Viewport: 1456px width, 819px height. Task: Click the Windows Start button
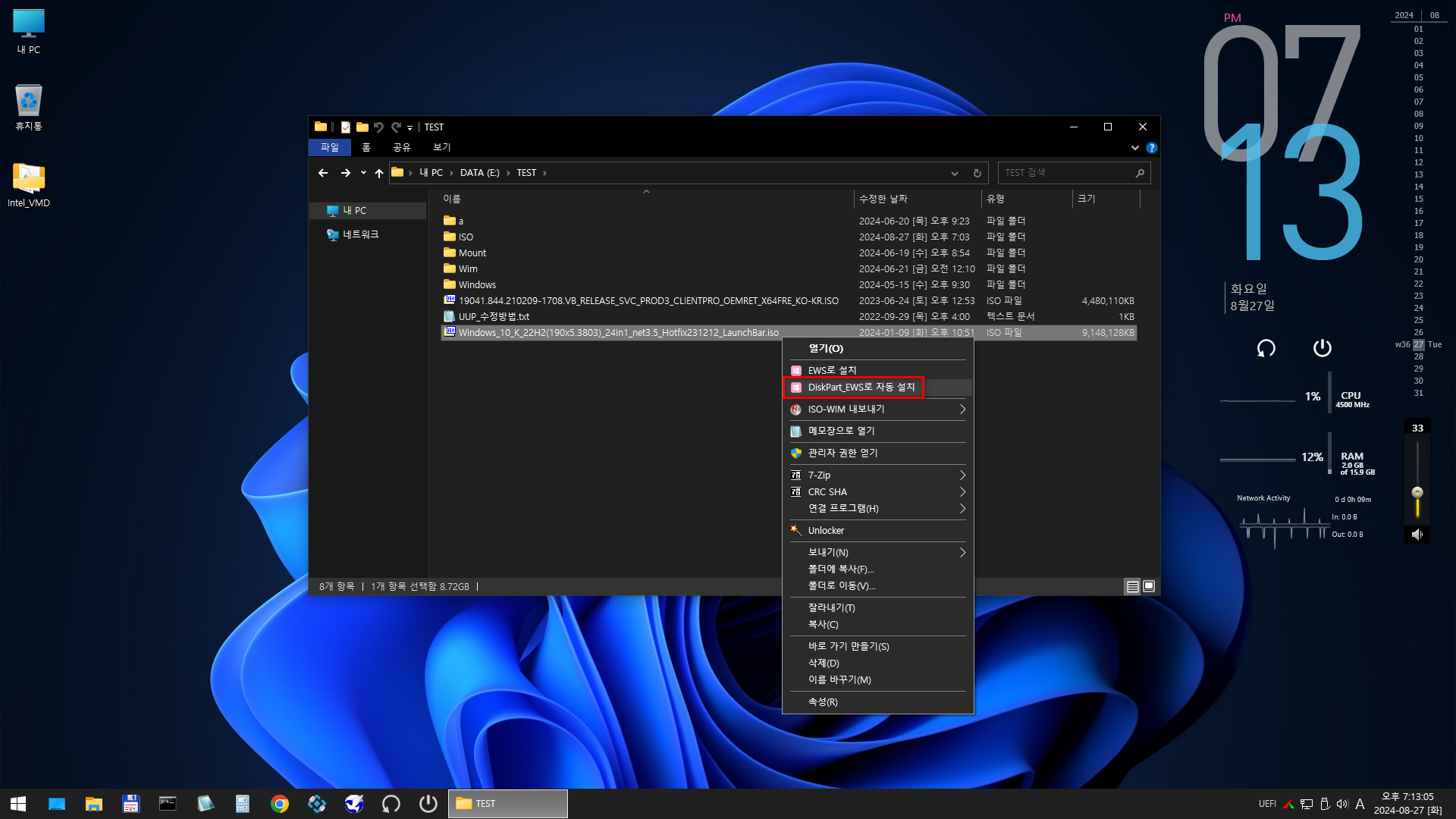18,804
